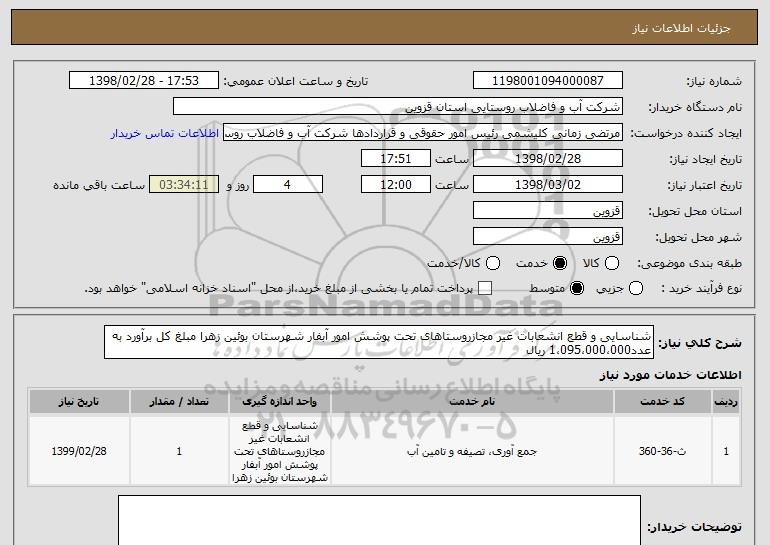This screenshot has width=770, height=545.
Task: Select the خدمت radio button
Action: 560,264
